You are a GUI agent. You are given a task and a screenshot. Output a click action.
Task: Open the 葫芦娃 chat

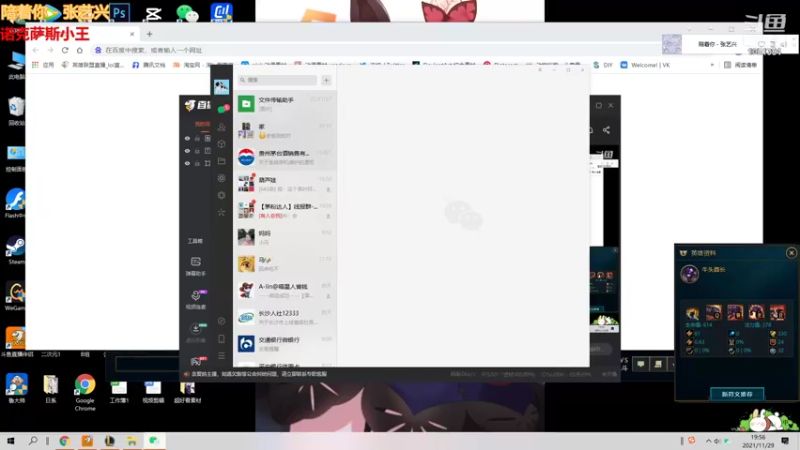(x=285, y=184)
